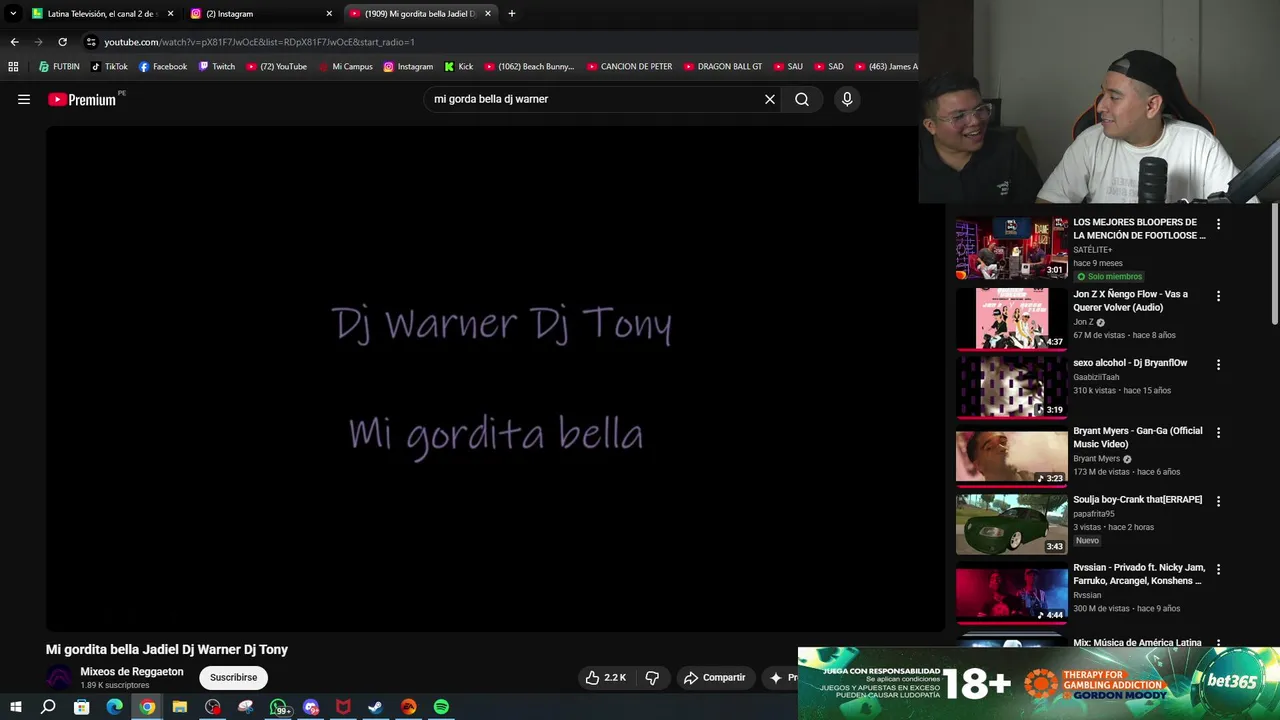The height and width of the screenshot is (720, 1280).
Task: Open the CANCION DE PETER bookmark
Action: pyautogui.click(x=629, y=67)
